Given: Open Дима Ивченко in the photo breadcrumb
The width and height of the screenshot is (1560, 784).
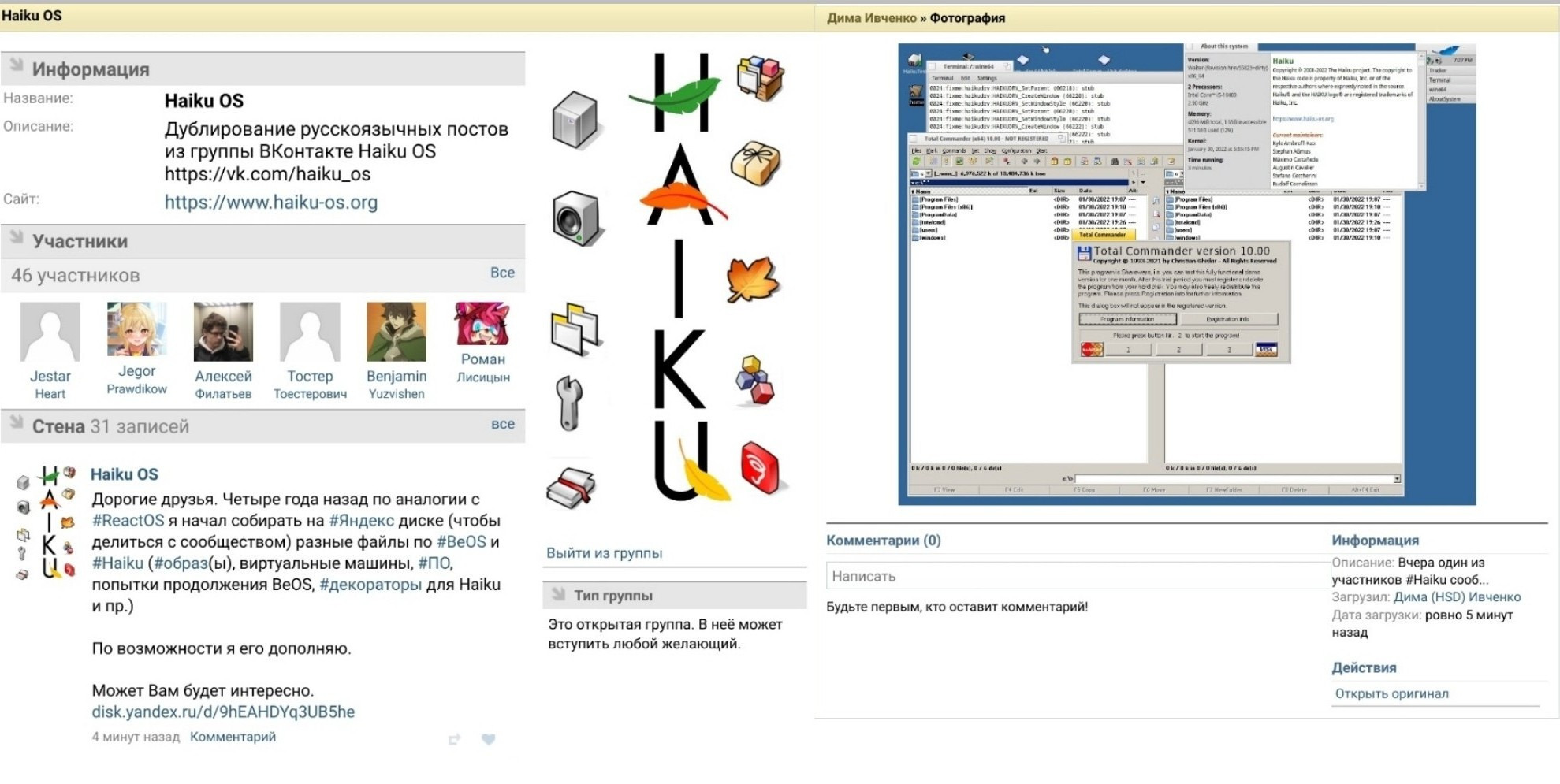Looking at the screenshot, I should tap(872, 18).
